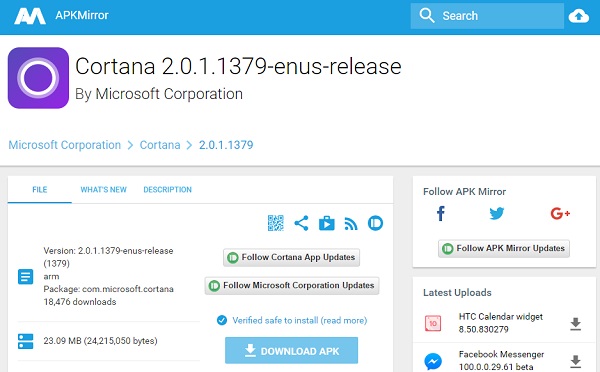This screenshot has height=372, width=600.
Task: Click the DOWNLOAD APK button
Action: [x=292, y=351]
